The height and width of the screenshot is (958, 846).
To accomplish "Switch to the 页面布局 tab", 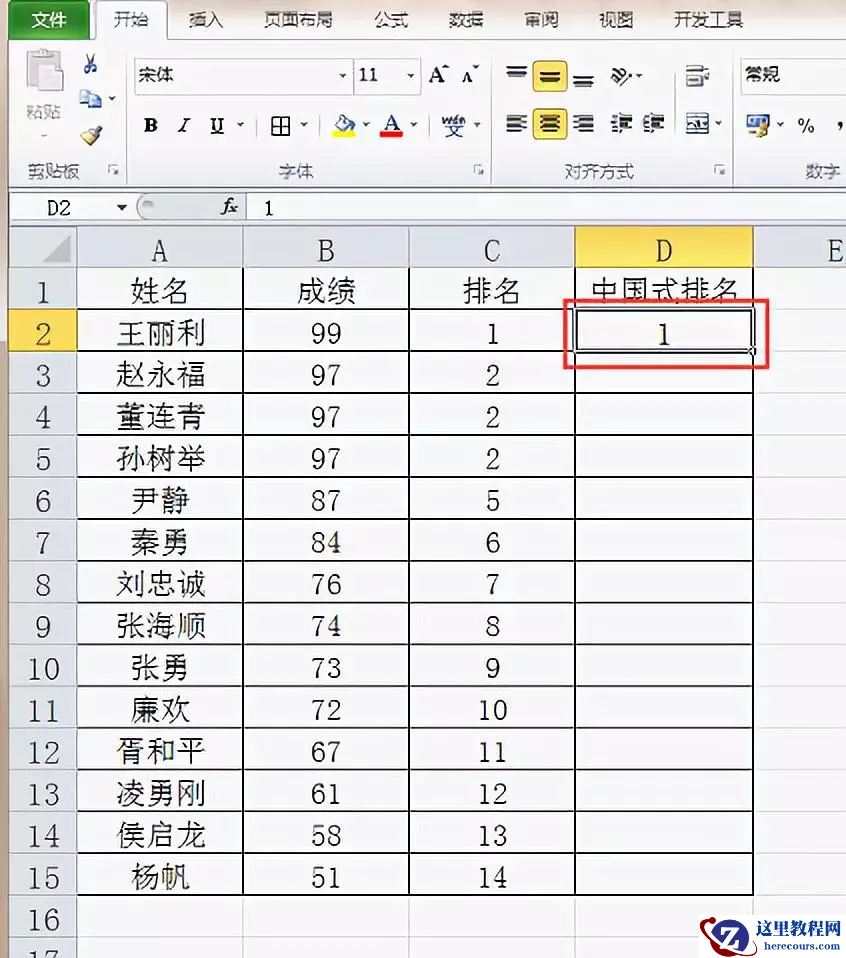I will [x=298, y=20].
